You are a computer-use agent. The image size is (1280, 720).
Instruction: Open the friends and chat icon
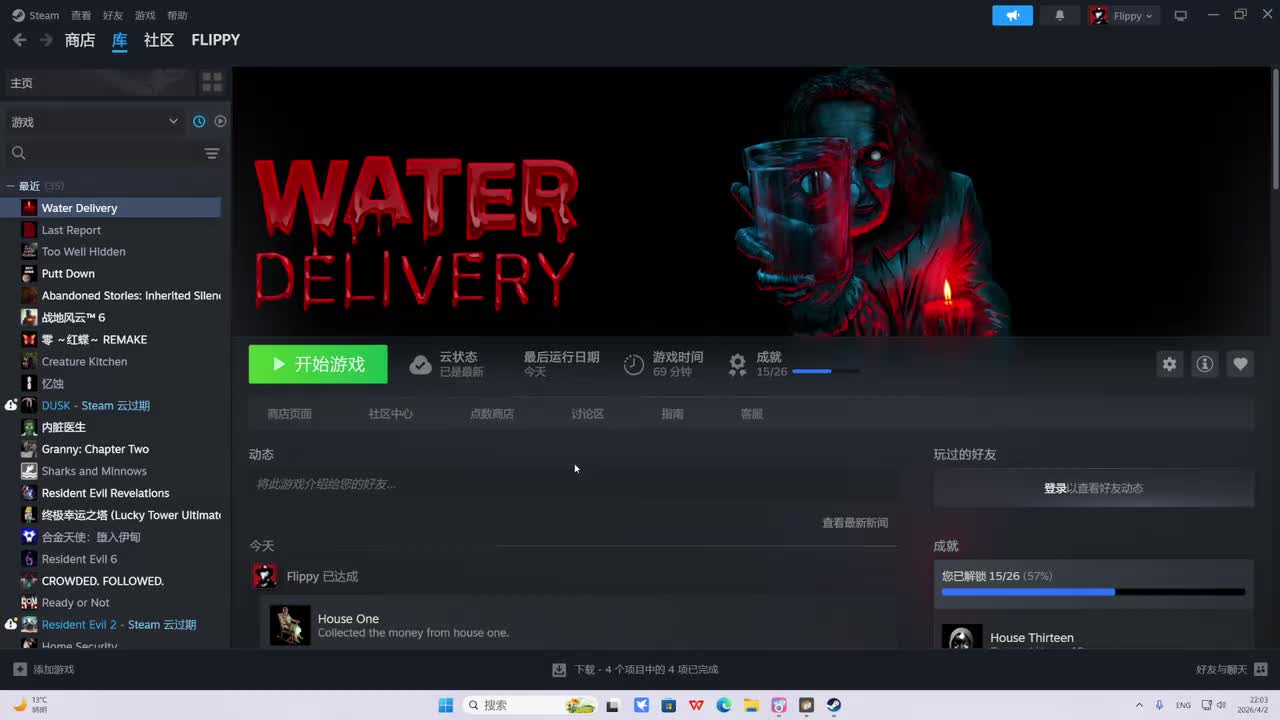1261,669
